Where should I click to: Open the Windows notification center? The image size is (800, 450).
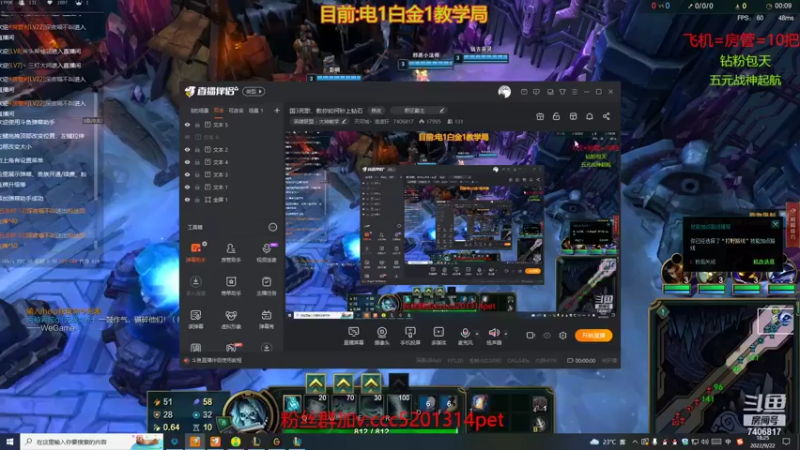786,442
